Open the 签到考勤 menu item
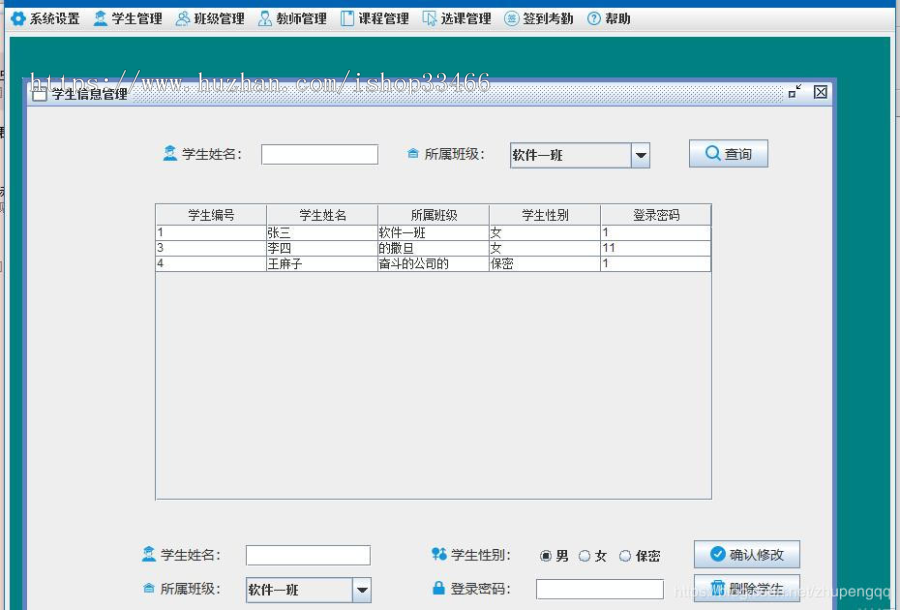The height and width of the screenshot is (610, 900). (544, 17)
